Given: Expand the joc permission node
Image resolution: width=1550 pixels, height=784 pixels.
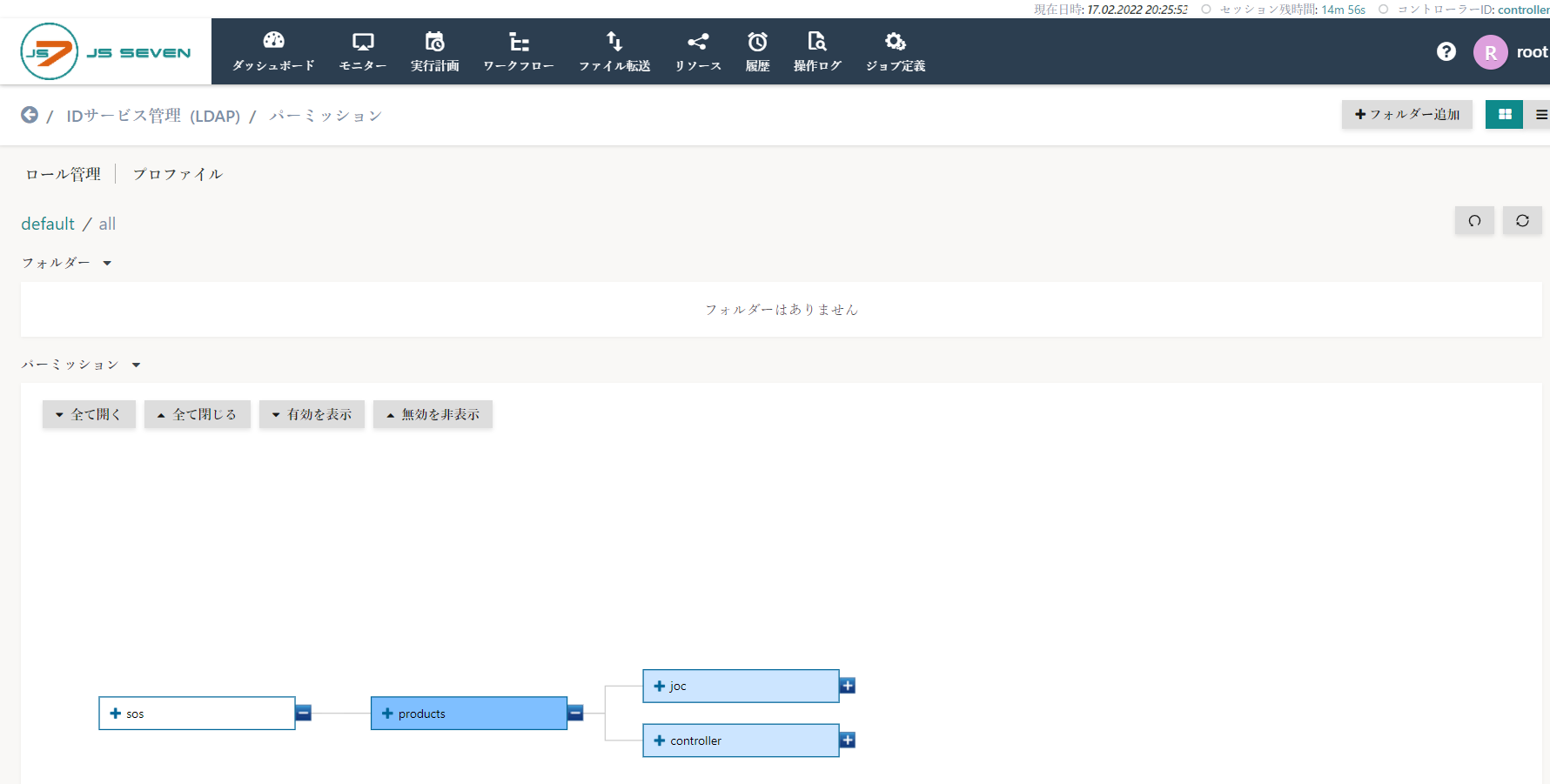Looking at the screenshot, I should [847, 685].
